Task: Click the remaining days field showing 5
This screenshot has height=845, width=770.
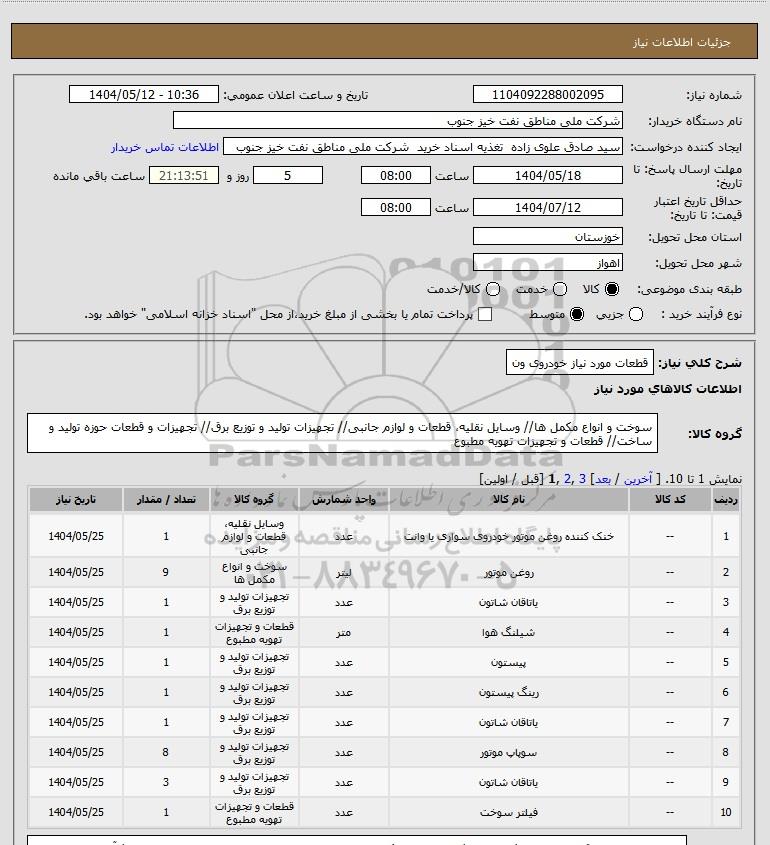Action: (x=288, y=176)
